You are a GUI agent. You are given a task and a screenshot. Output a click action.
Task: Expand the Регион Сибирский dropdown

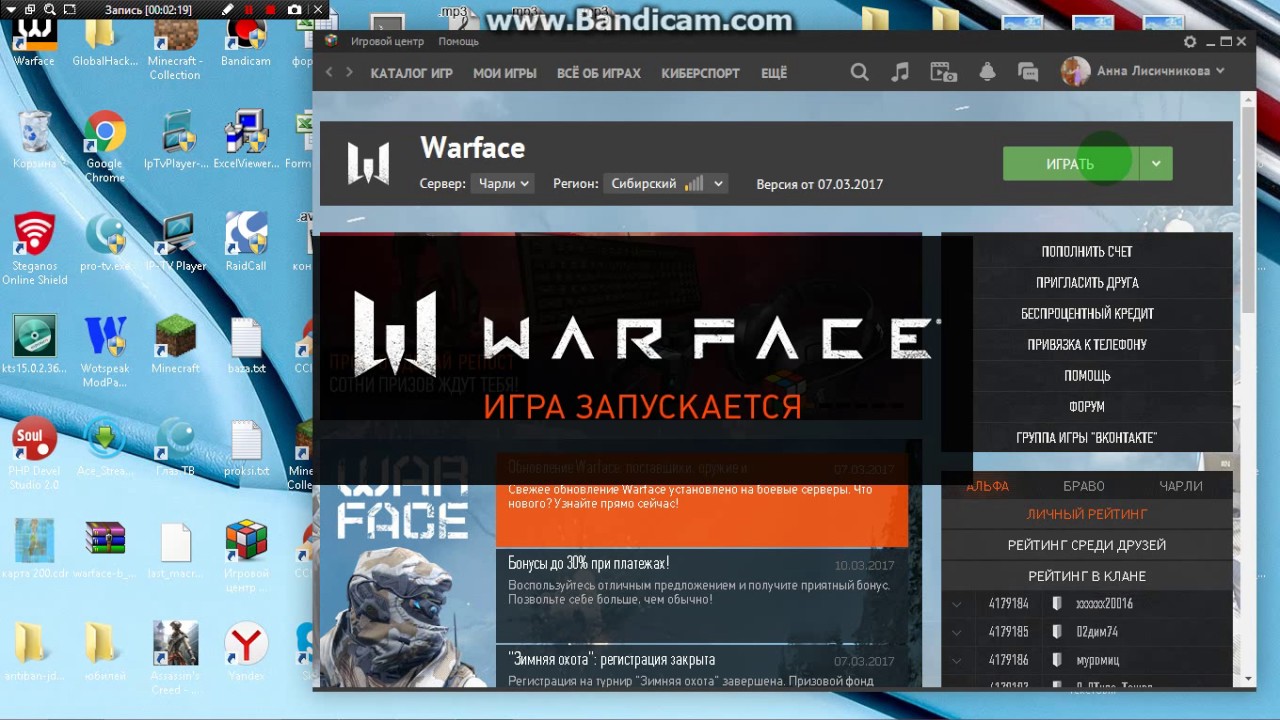[664, 184]
